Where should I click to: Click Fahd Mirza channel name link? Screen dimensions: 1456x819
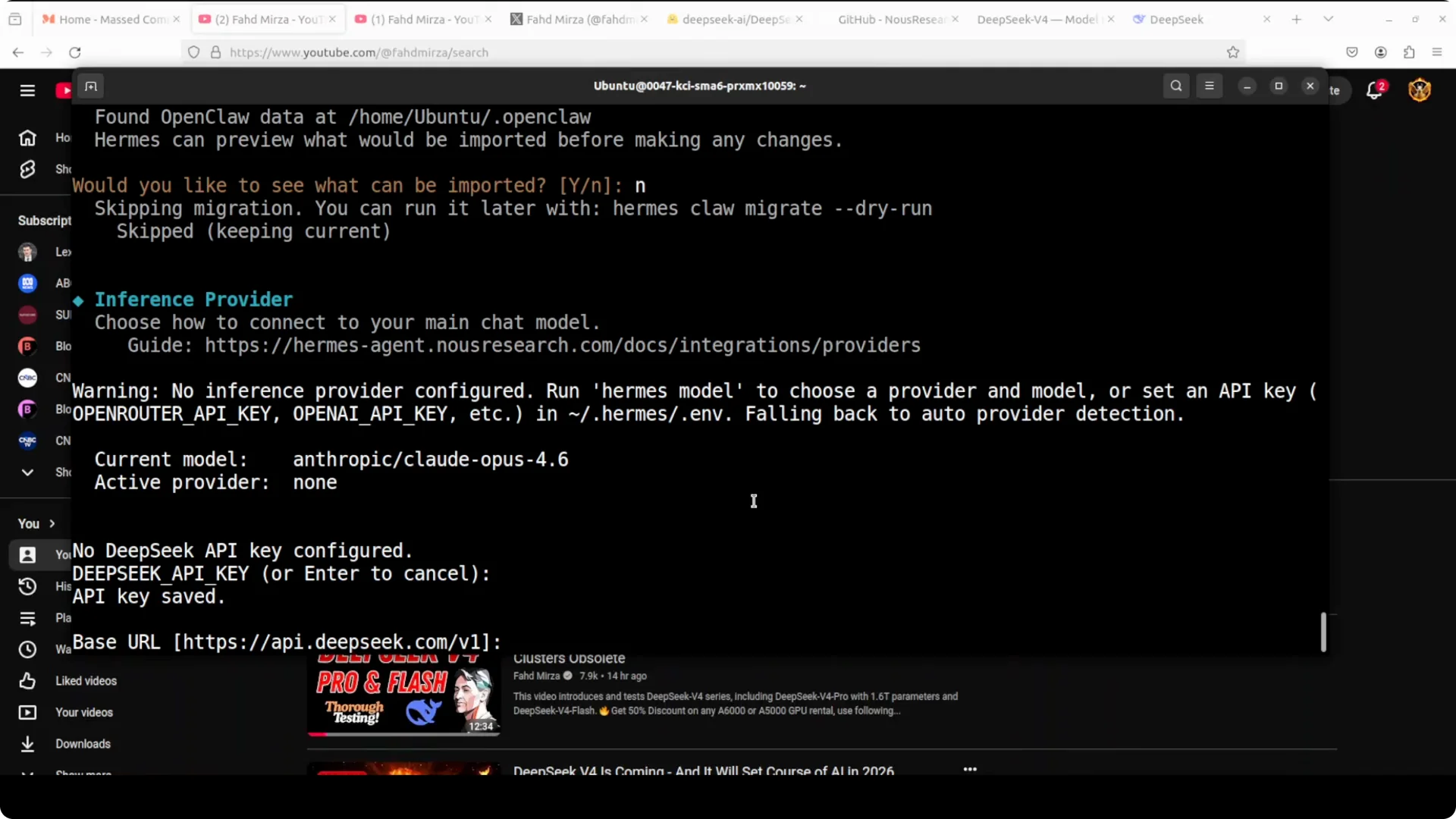pyautogui.click(x=536, y=676)
